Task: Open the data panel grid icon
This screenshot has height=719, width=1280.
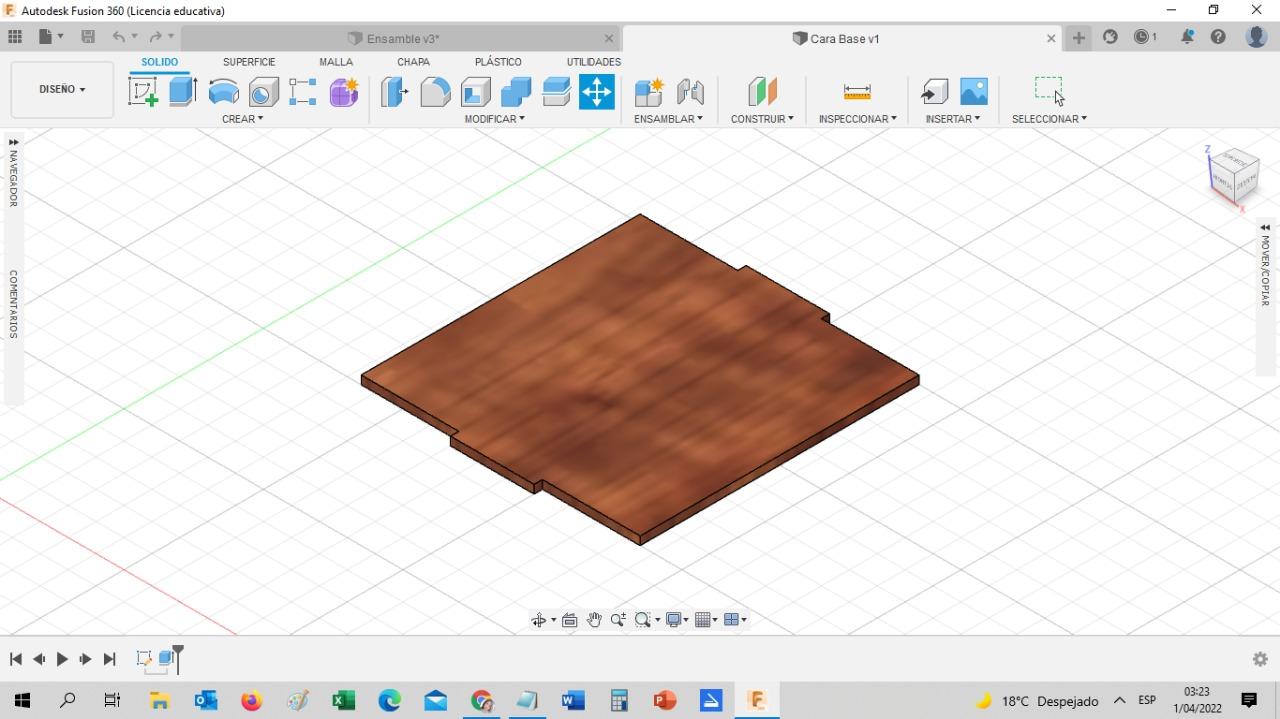Action: click(15, 37)
